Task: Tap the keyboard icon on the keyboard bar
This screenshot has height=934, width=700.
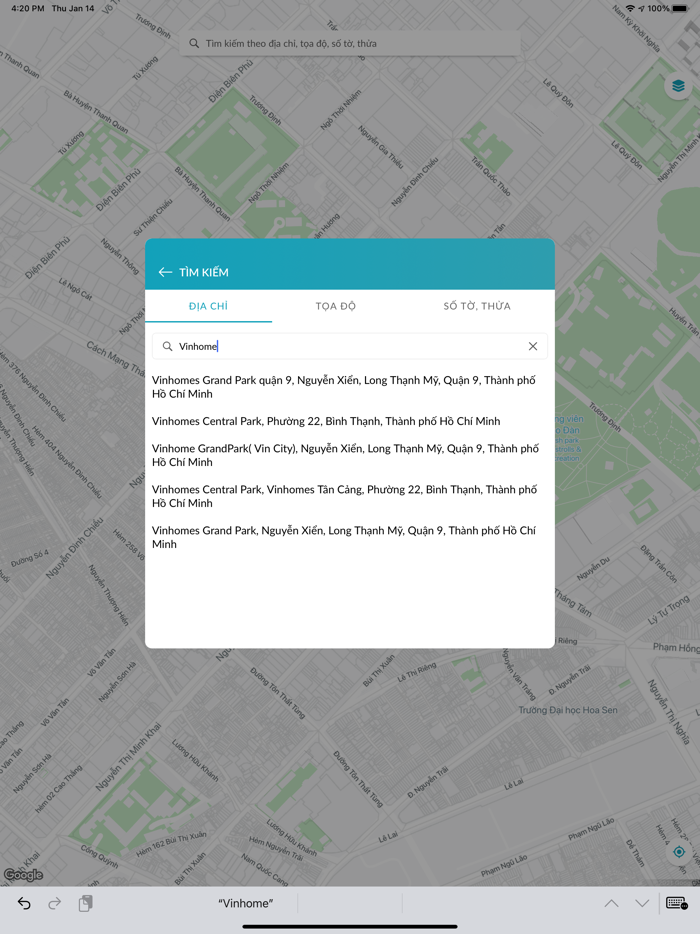Action: tap(677, 904)
